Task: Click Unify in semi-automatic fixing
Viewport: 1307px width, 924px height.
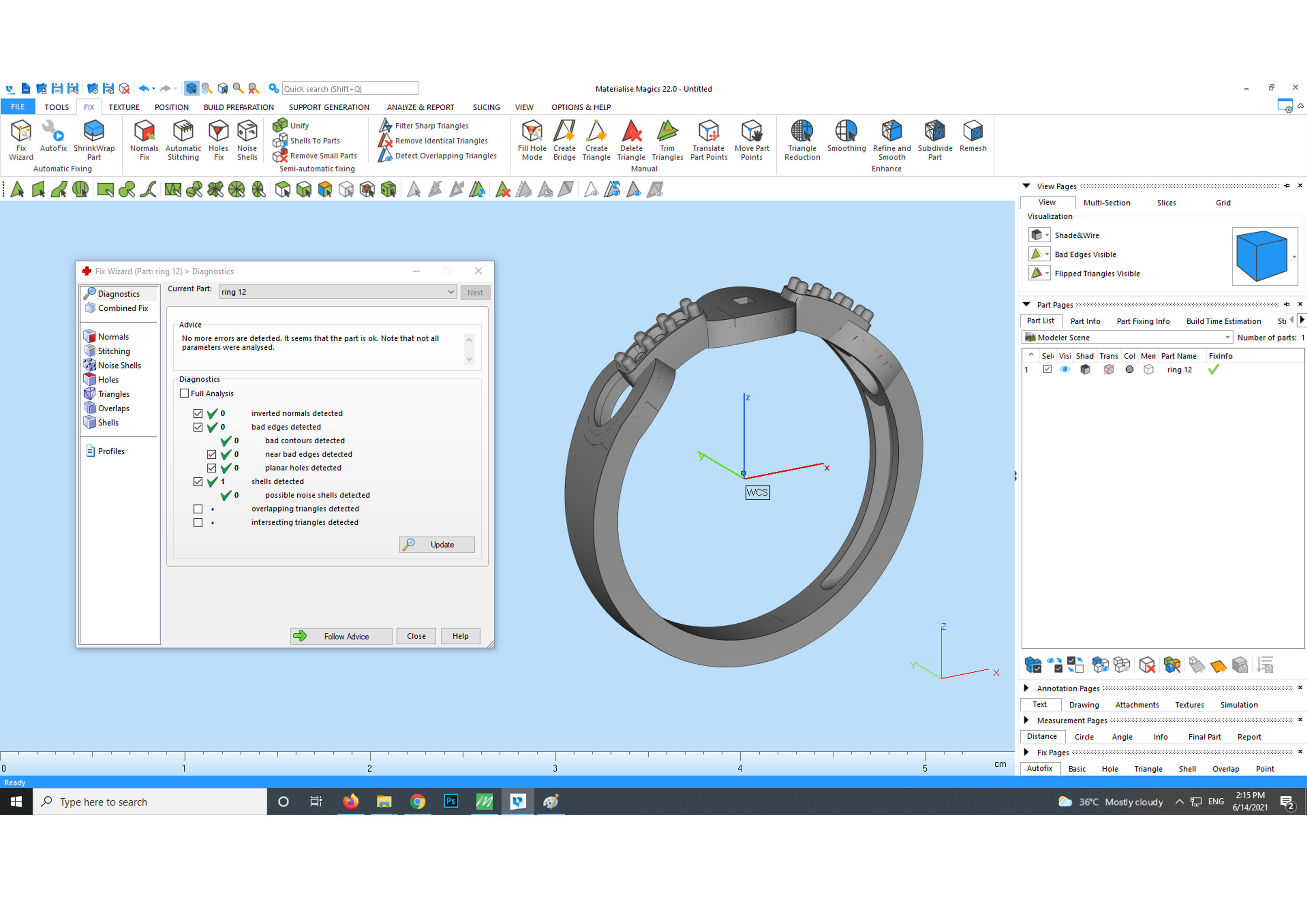Action: tap(291, 125)
